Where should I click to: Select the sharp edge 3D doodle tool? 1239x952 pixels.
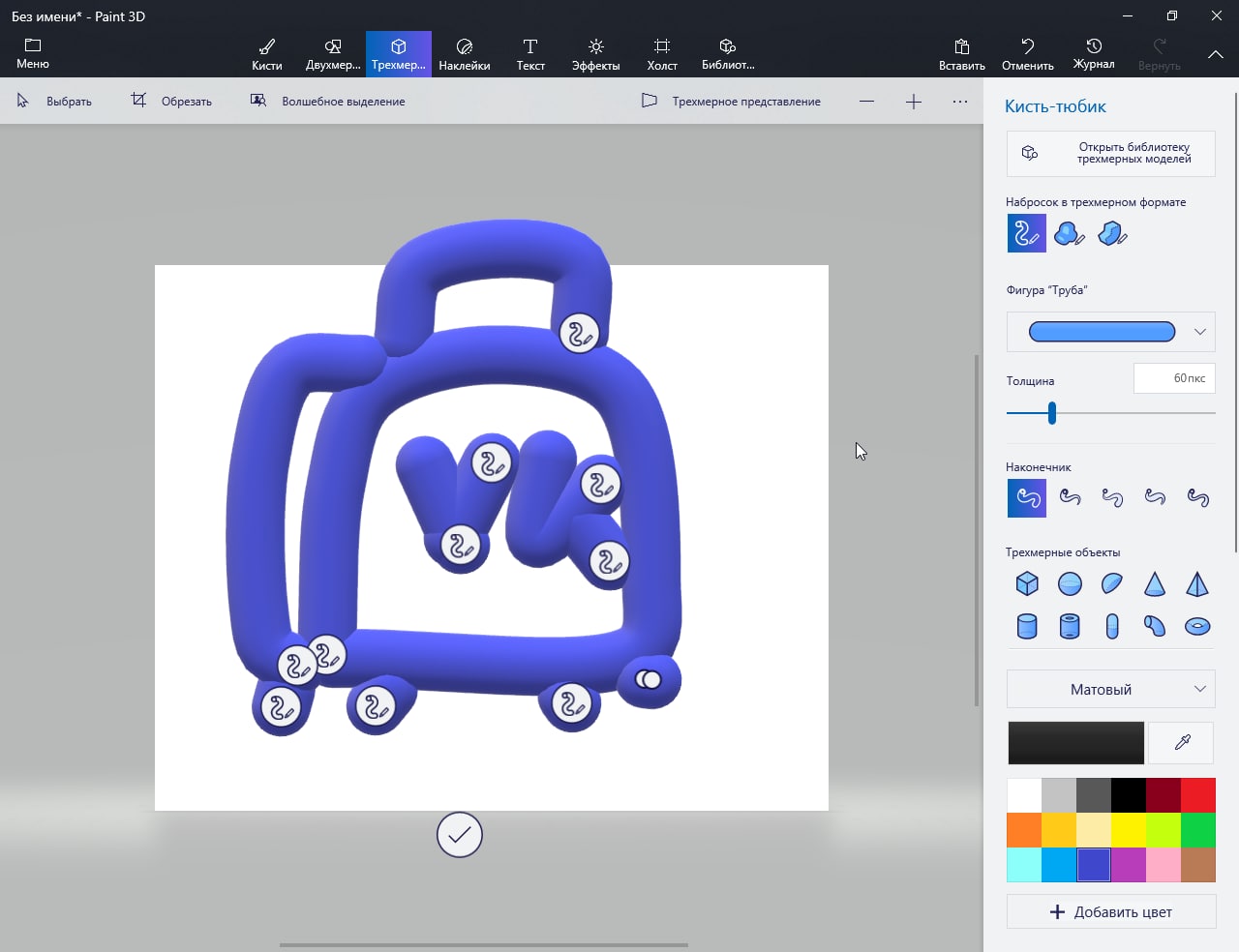click(x=1112, y=233)
